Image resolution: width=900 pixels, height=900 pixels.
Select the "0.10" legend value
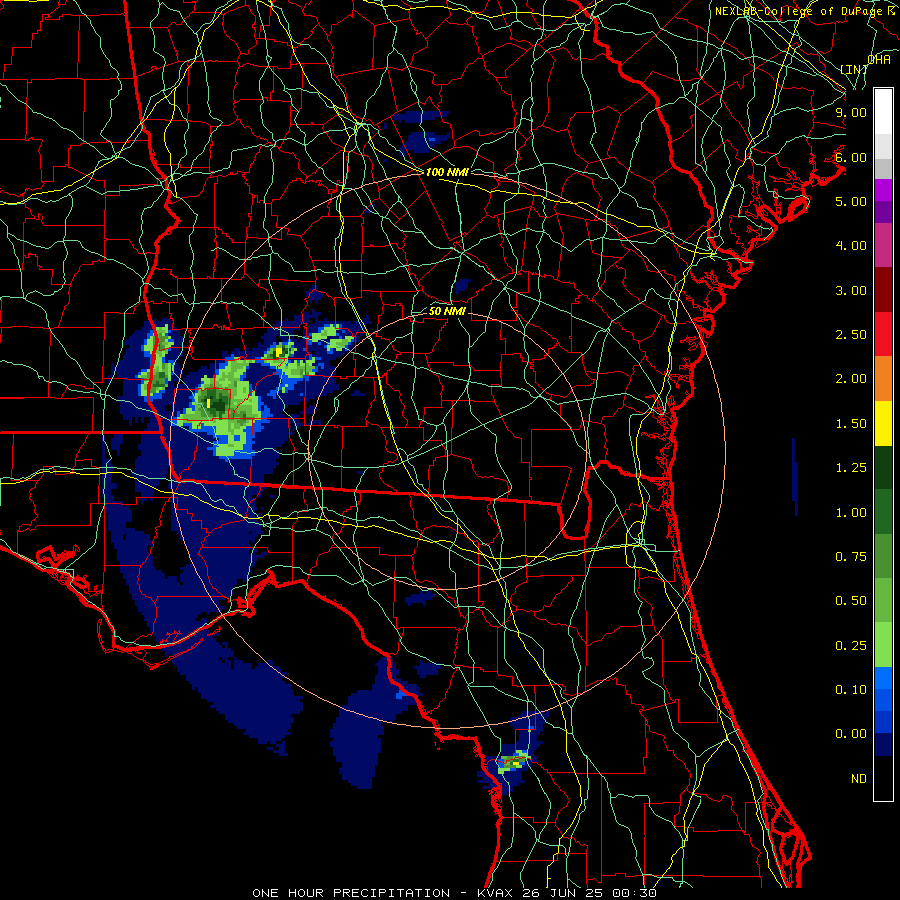(x=851, y=690)
